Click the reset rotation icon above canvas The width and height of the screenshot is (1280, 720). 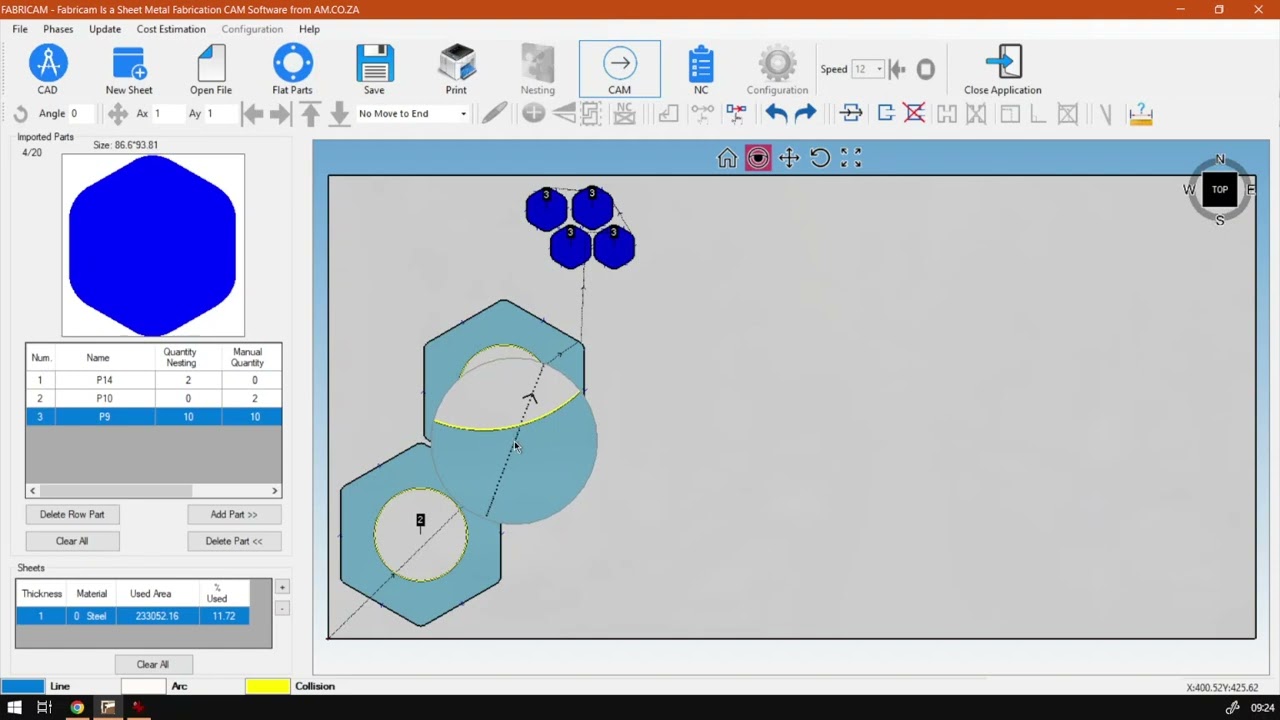pos(820,158)
